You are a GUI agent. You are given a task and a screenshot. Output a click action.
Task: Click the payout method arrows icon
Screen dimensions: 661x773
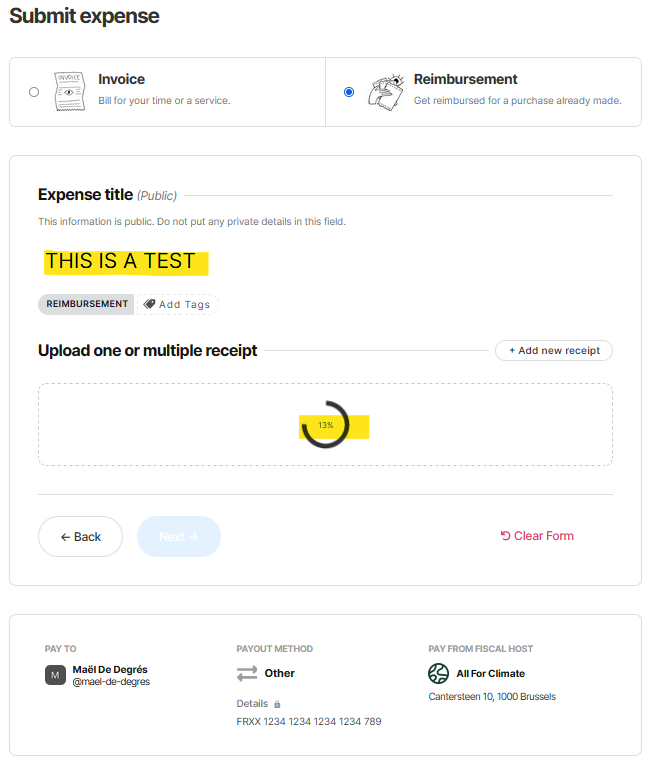coord(247,673)
